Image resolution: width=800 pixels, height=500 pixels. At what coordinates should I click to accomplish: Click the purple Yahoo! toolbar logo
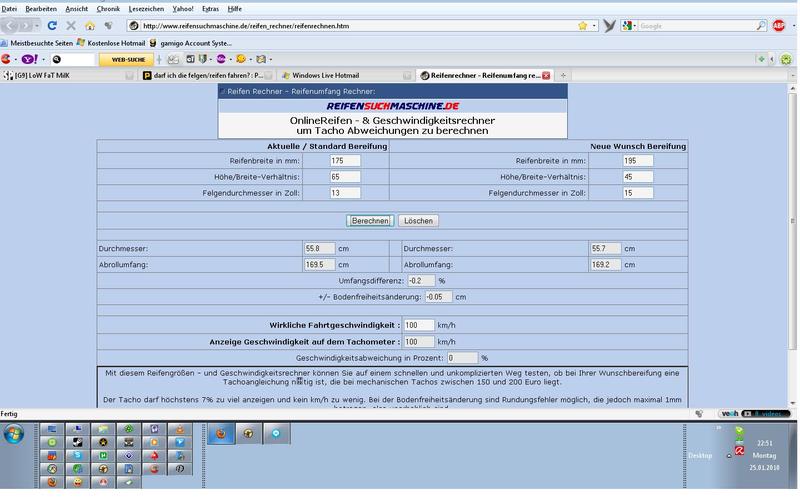pos(30,59)
